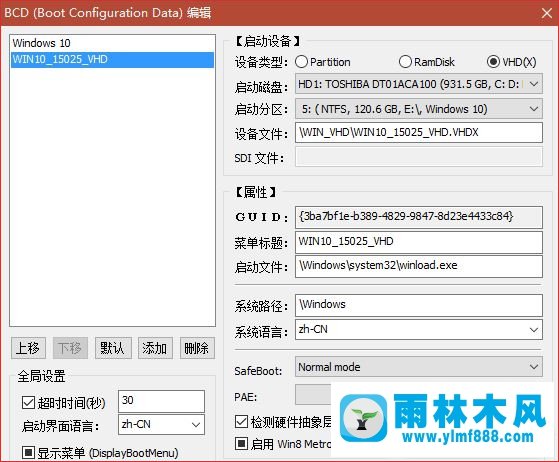The width and height of the screenshot is (559, 462).
Task: Edit the timeout value 30 field
Action: click(161, 401)
